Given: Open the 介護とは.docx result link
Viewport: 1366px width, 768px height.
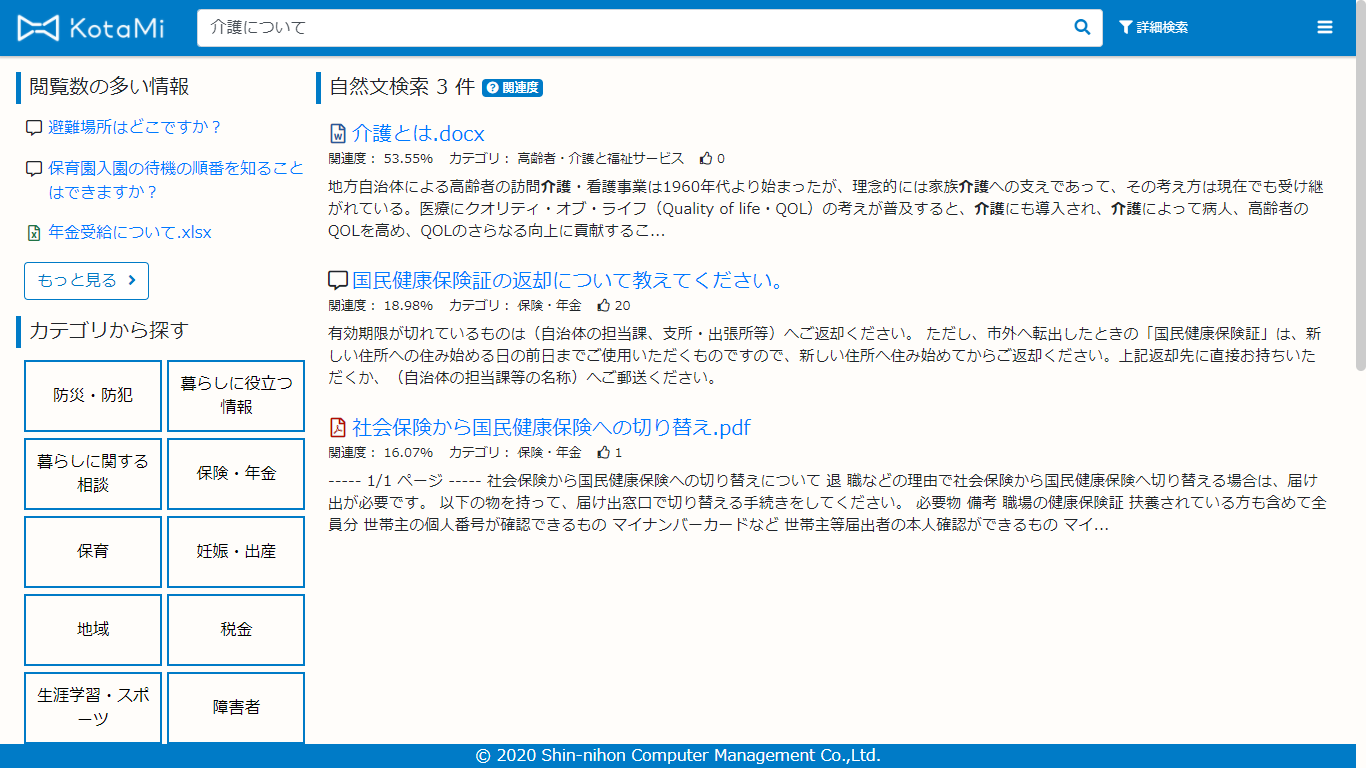Looking at the screenshot, I should click(x=418, y=134).
